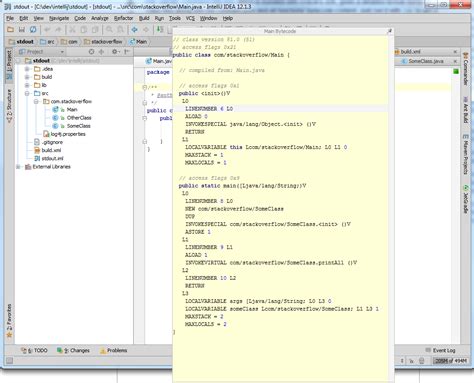Open the Refactor menu
This screenshot has height=383, width=474.
point(123,18)
